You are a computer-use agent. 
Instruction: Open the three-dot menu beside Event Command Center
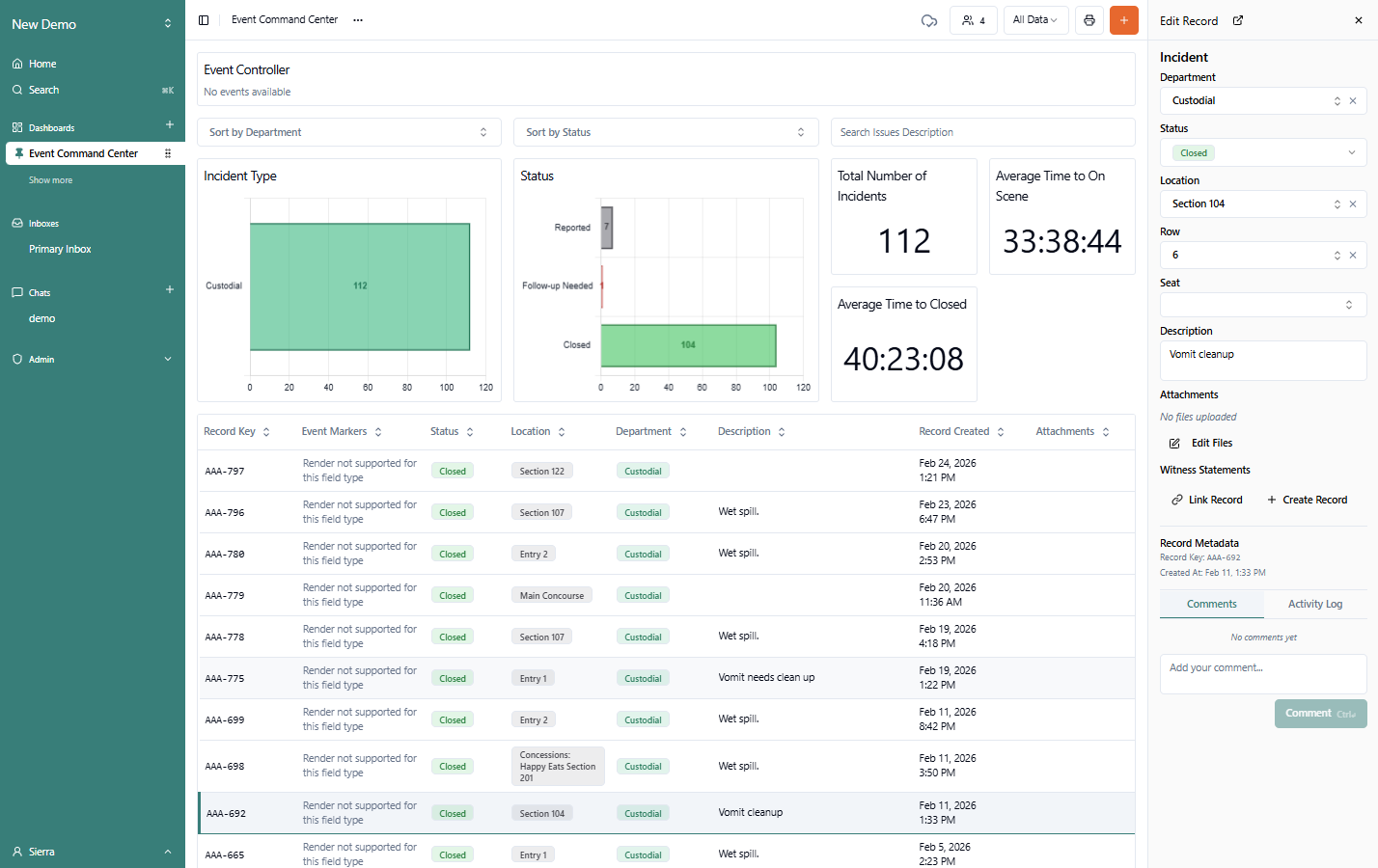tap(358, 20)
